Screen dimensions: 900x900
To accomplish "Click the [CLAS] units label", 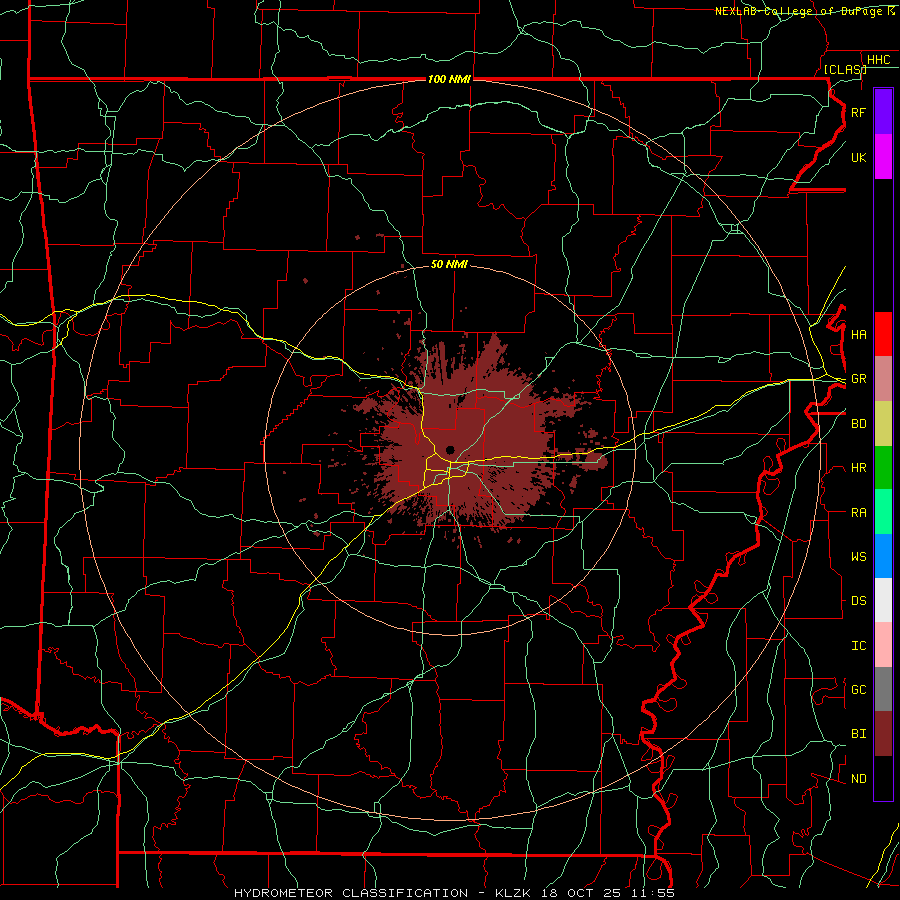I will pyautogui.click(x=845, y=69).
